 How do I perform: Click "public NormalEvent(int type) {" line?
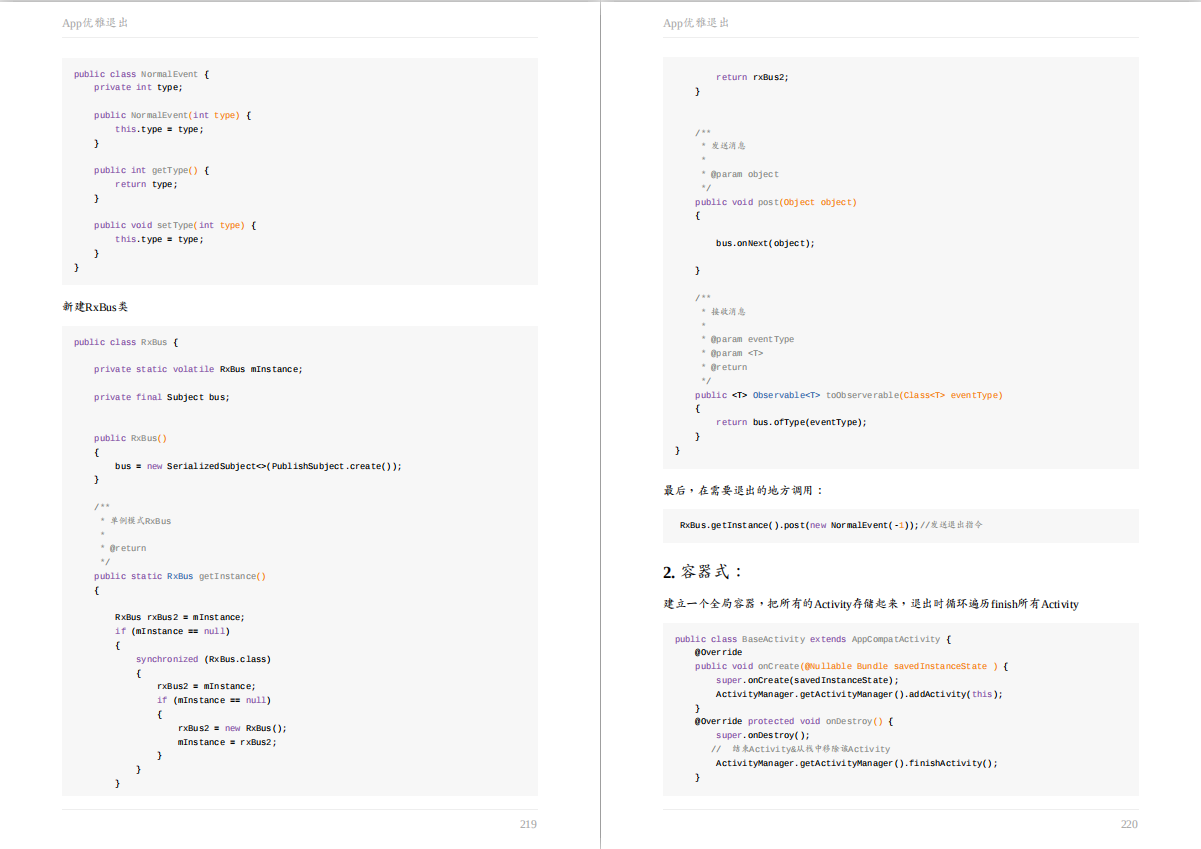click(172, 115)
